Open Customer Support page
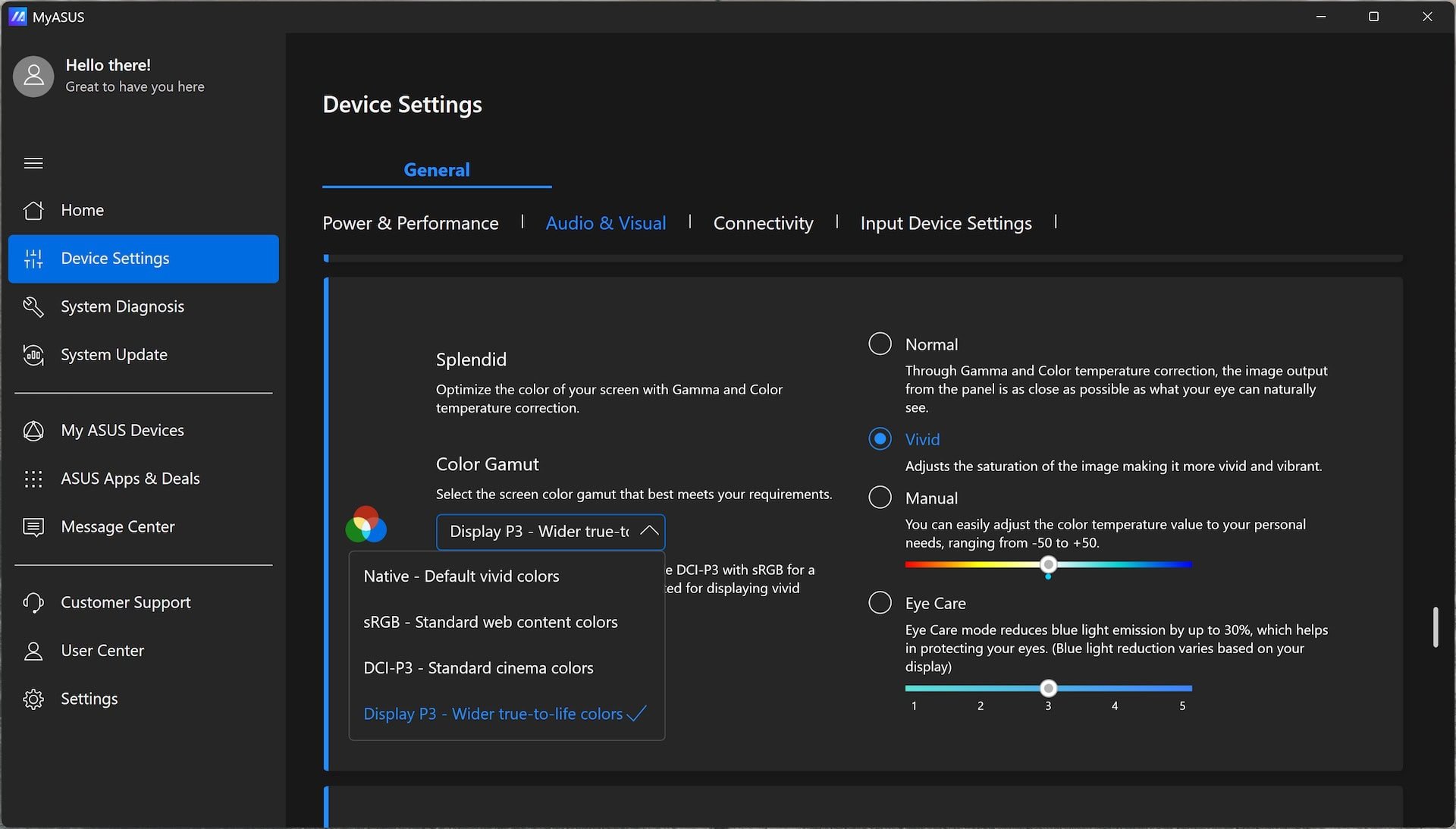 tap(143, 602)
